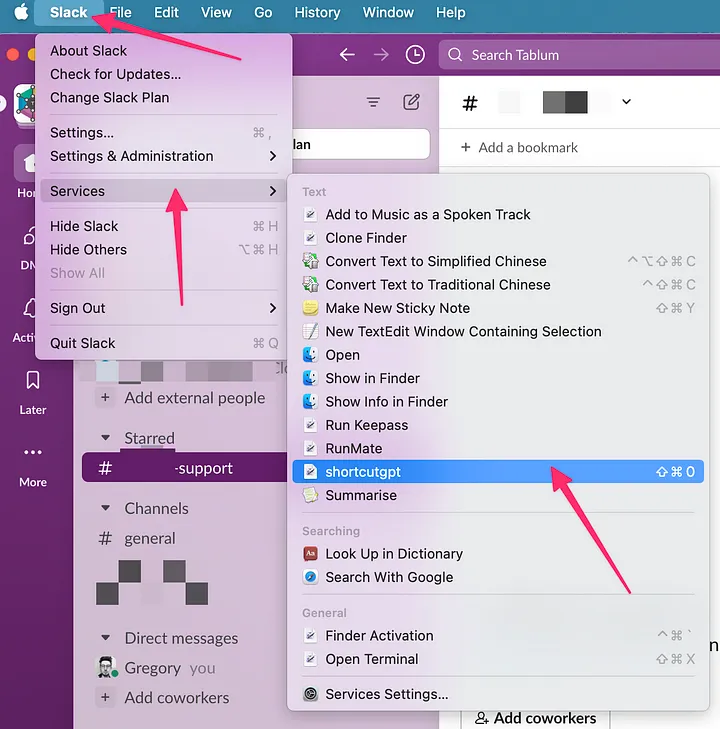Image resolution: width=720 pixels, height=729 pixels.
Task: Click the filter icon in sidebar header
Action: [373, 102]
